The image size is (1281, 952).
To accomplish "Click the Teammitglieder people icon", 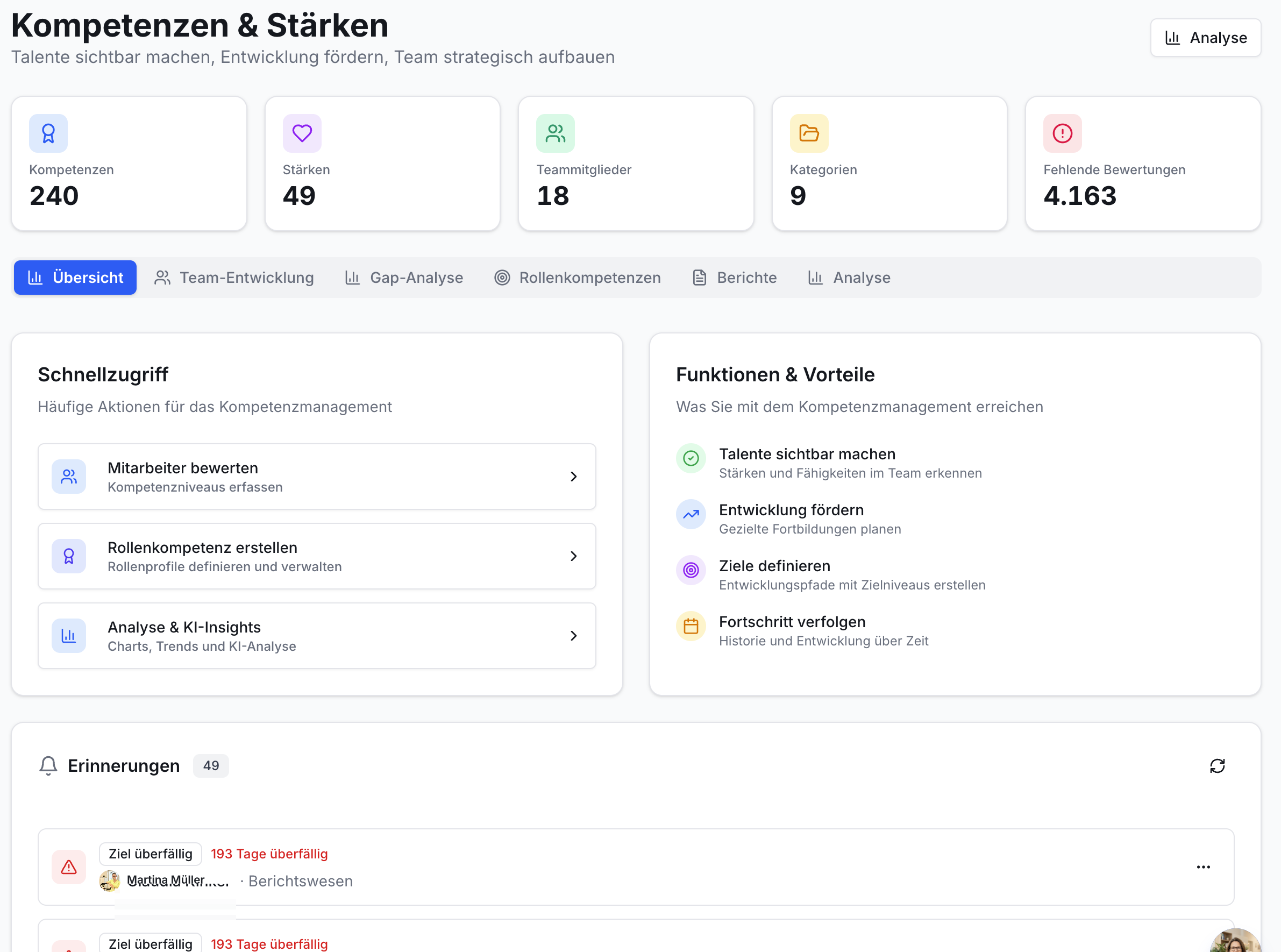I will [x=556, y=134].
